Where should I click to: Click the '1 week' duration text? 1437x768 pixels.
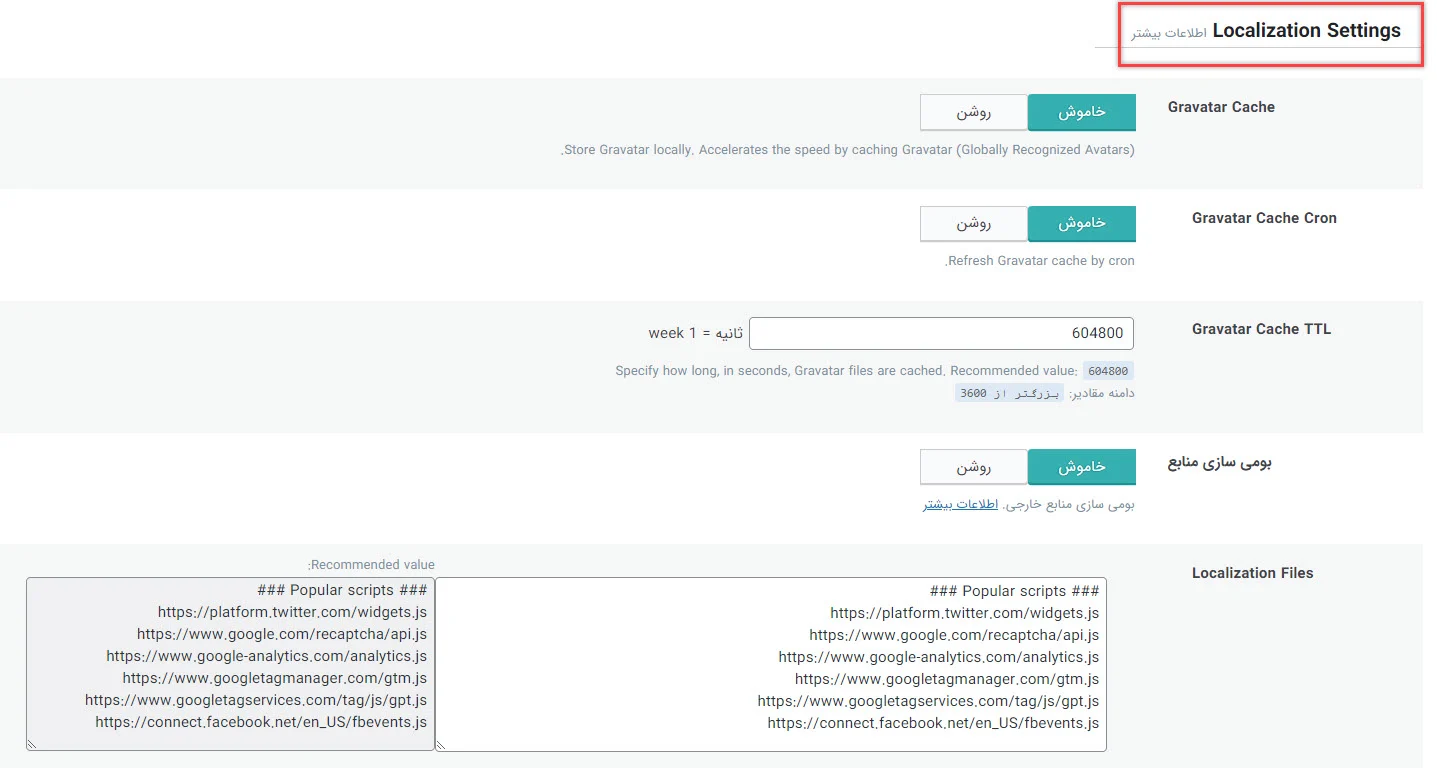tap(673, 333)
